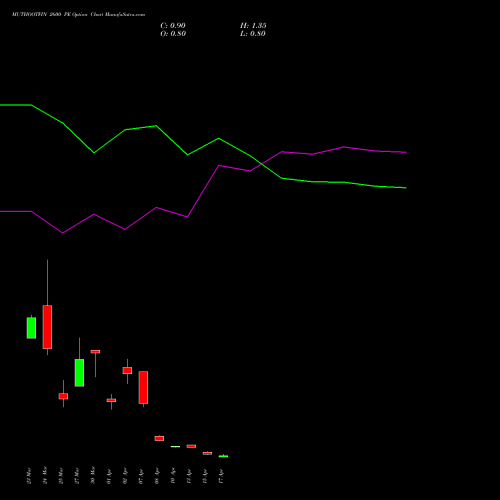Select the red candlestick for 08 Apr
500x500 pixels.
point(159,438)
